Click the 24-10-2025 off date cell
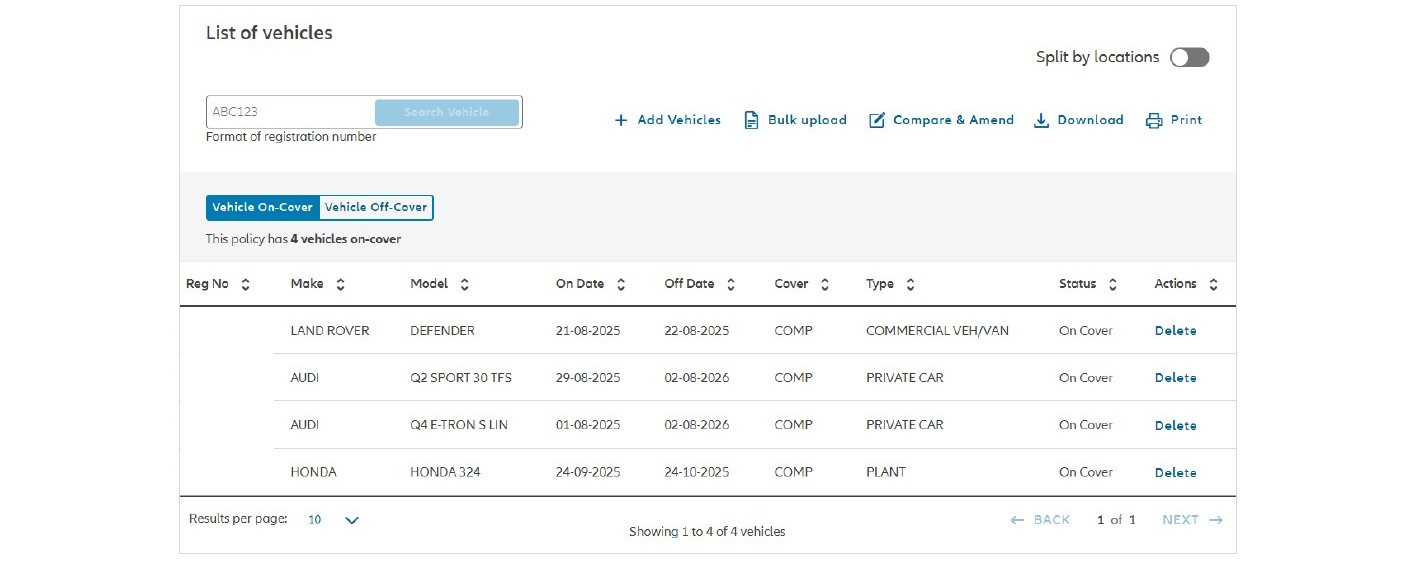 tap(697, 472)
